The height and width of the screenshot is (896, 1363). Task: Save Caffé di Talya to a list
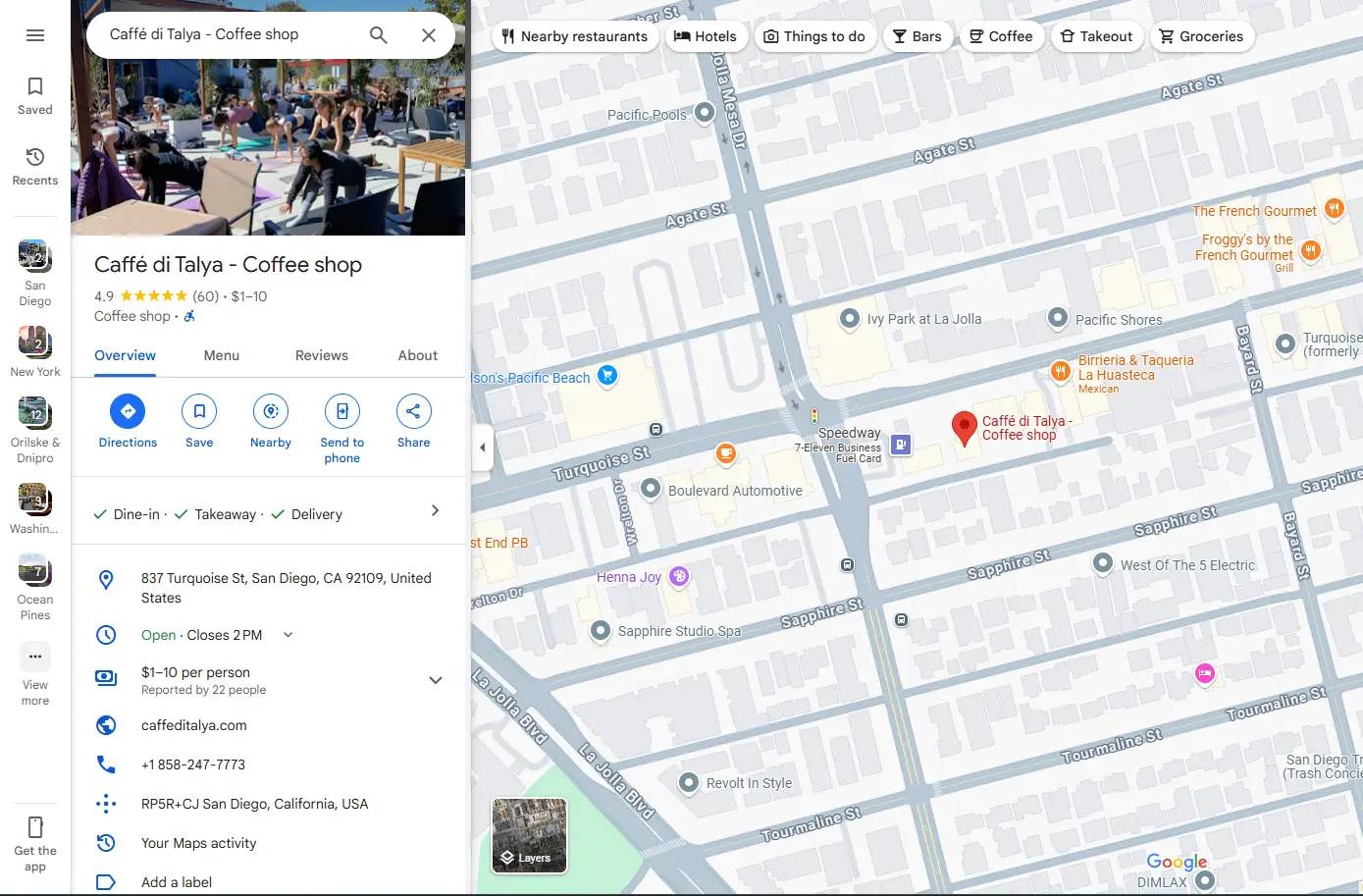(x=198, y=411)
